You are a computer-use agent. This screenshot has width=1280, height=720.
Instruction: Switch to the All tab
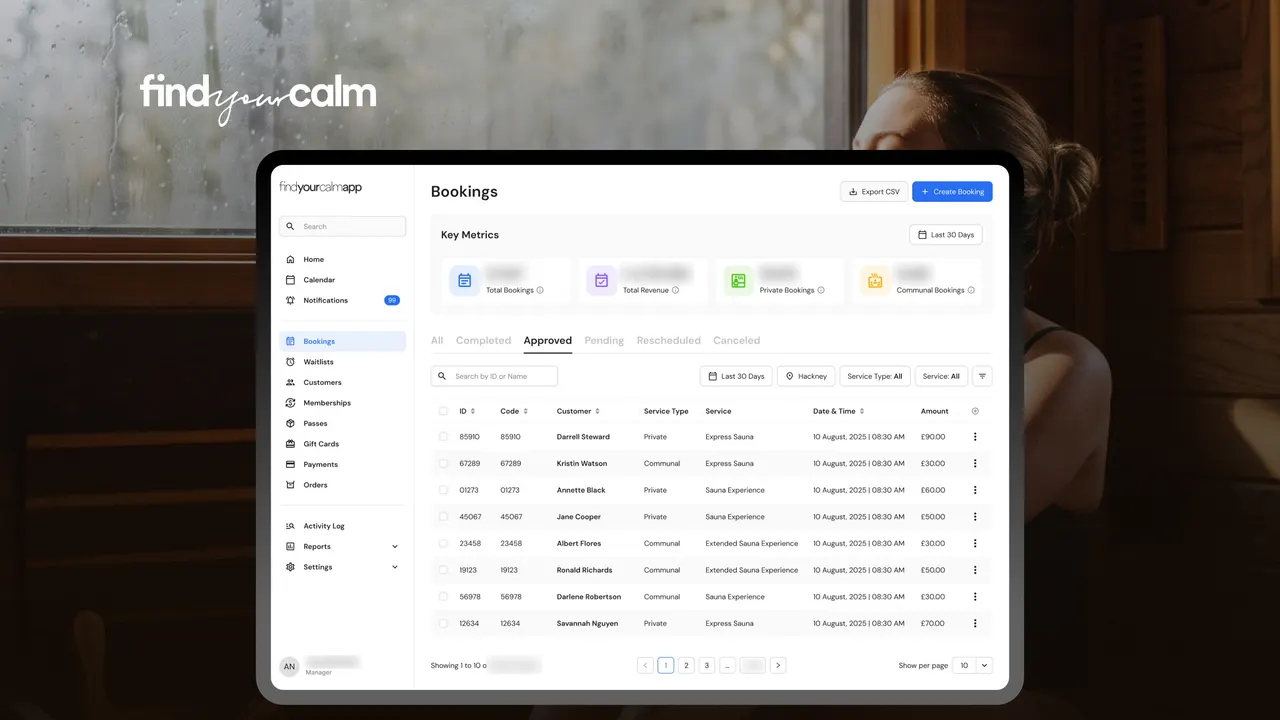(x=437, y=341)
